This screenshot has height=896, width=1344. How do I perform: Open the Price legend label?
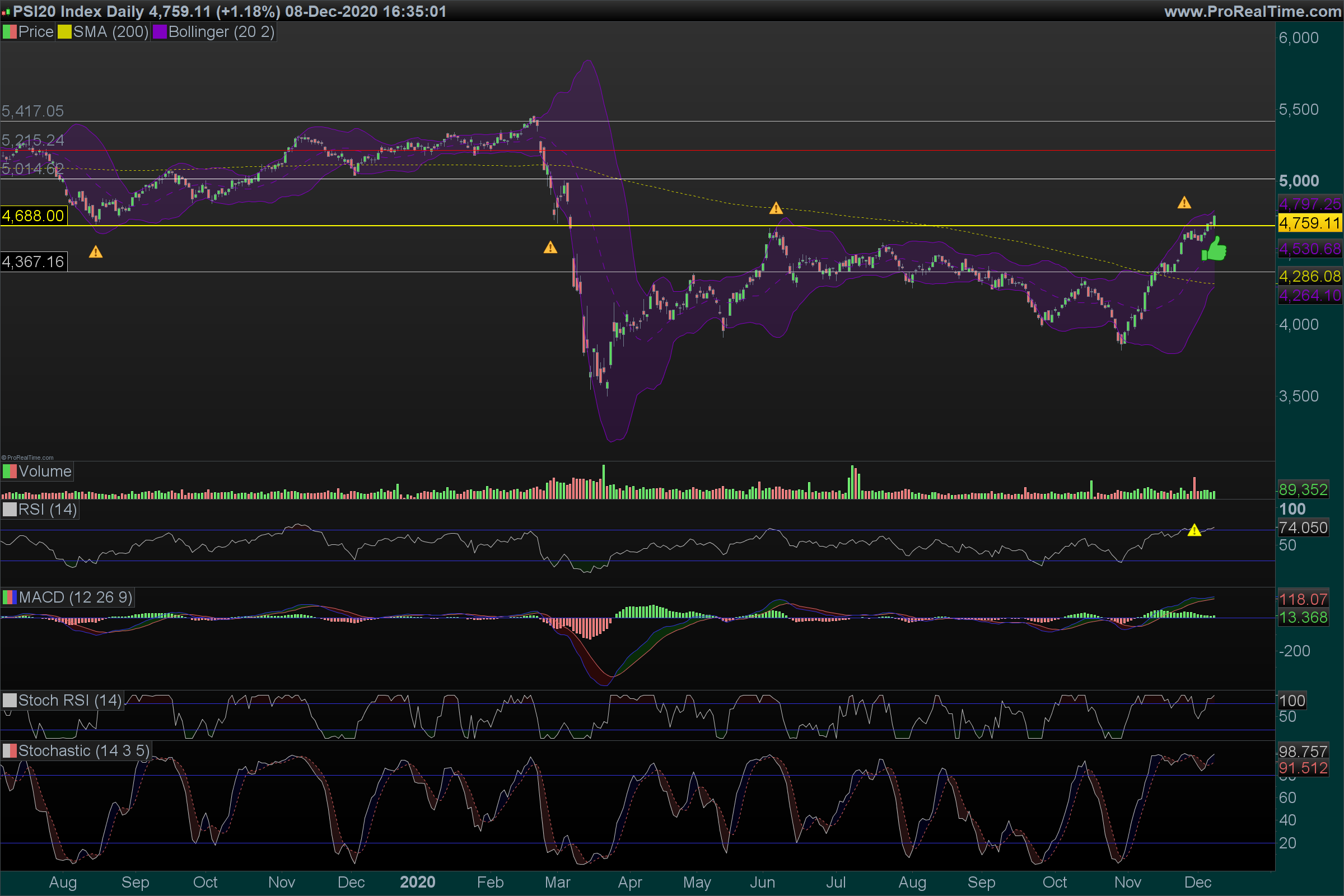pos(35,32)
